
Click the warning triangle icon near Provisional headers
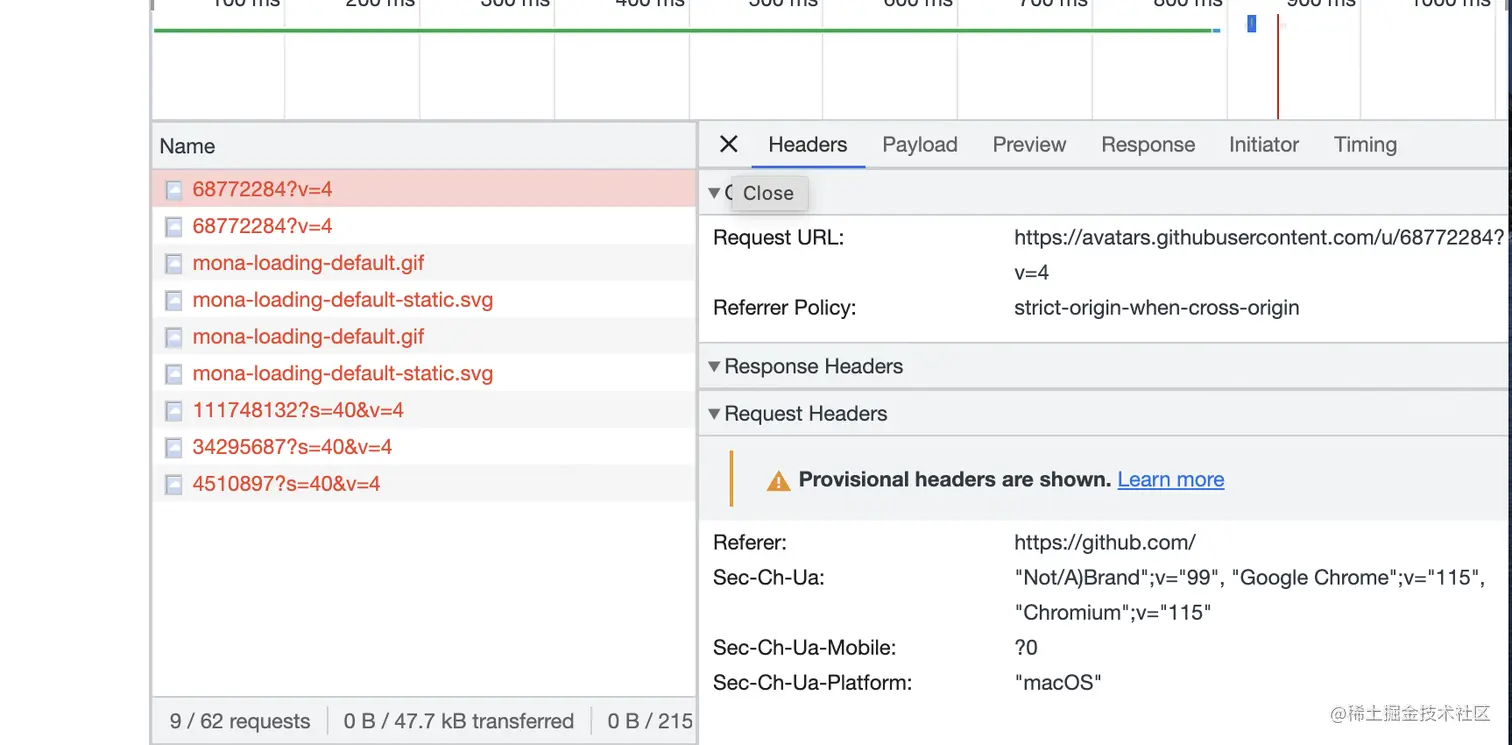click(x=778, y=481)
